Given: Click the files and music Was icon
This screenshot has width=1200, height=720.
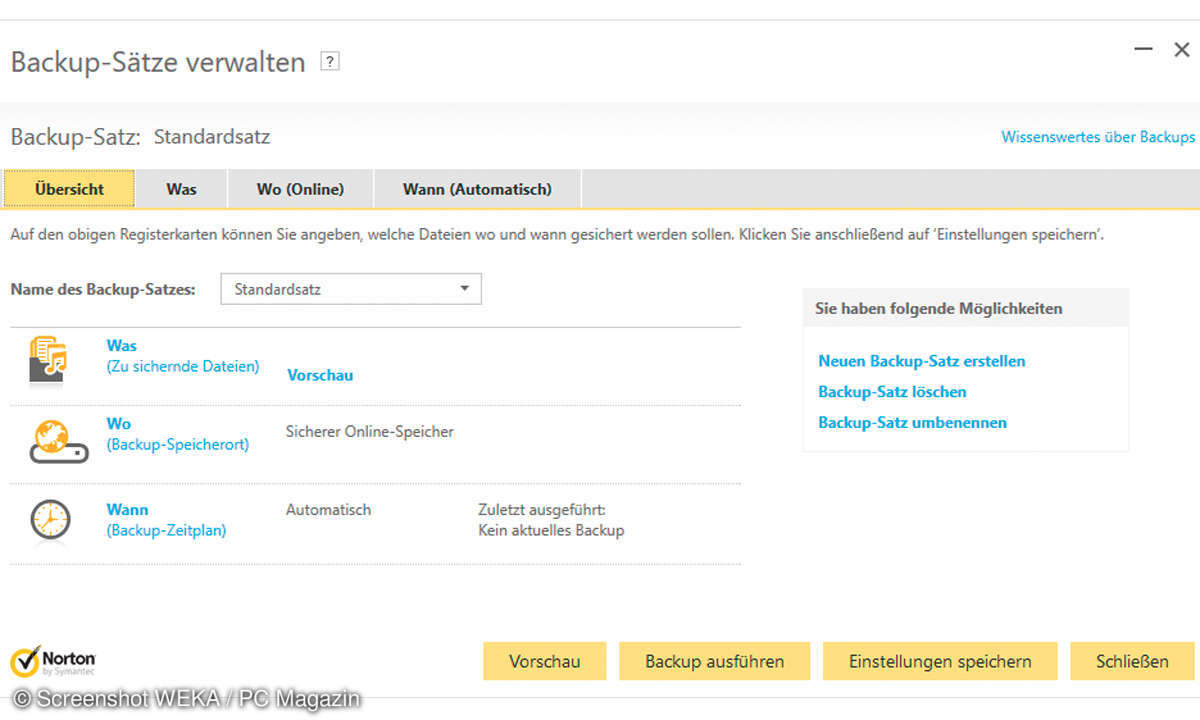Looking at the screenshot, I should 48,361.
